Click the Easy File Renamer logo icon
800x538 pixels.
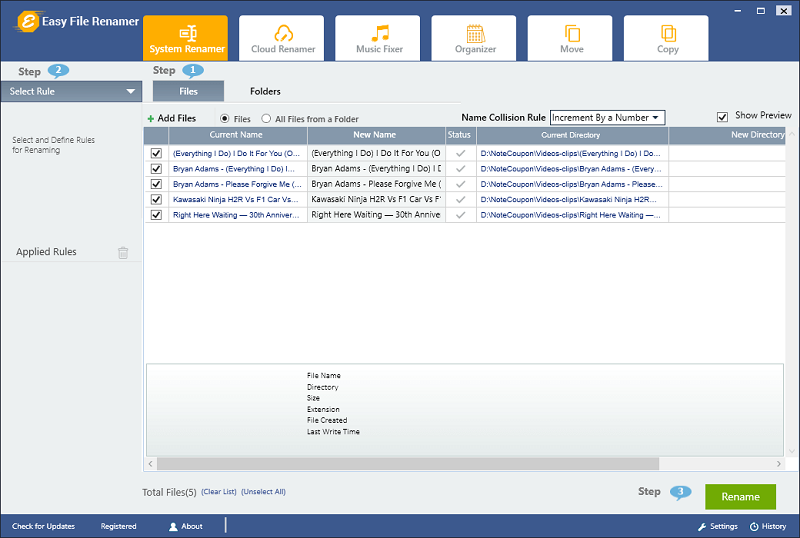coord(28,21)
